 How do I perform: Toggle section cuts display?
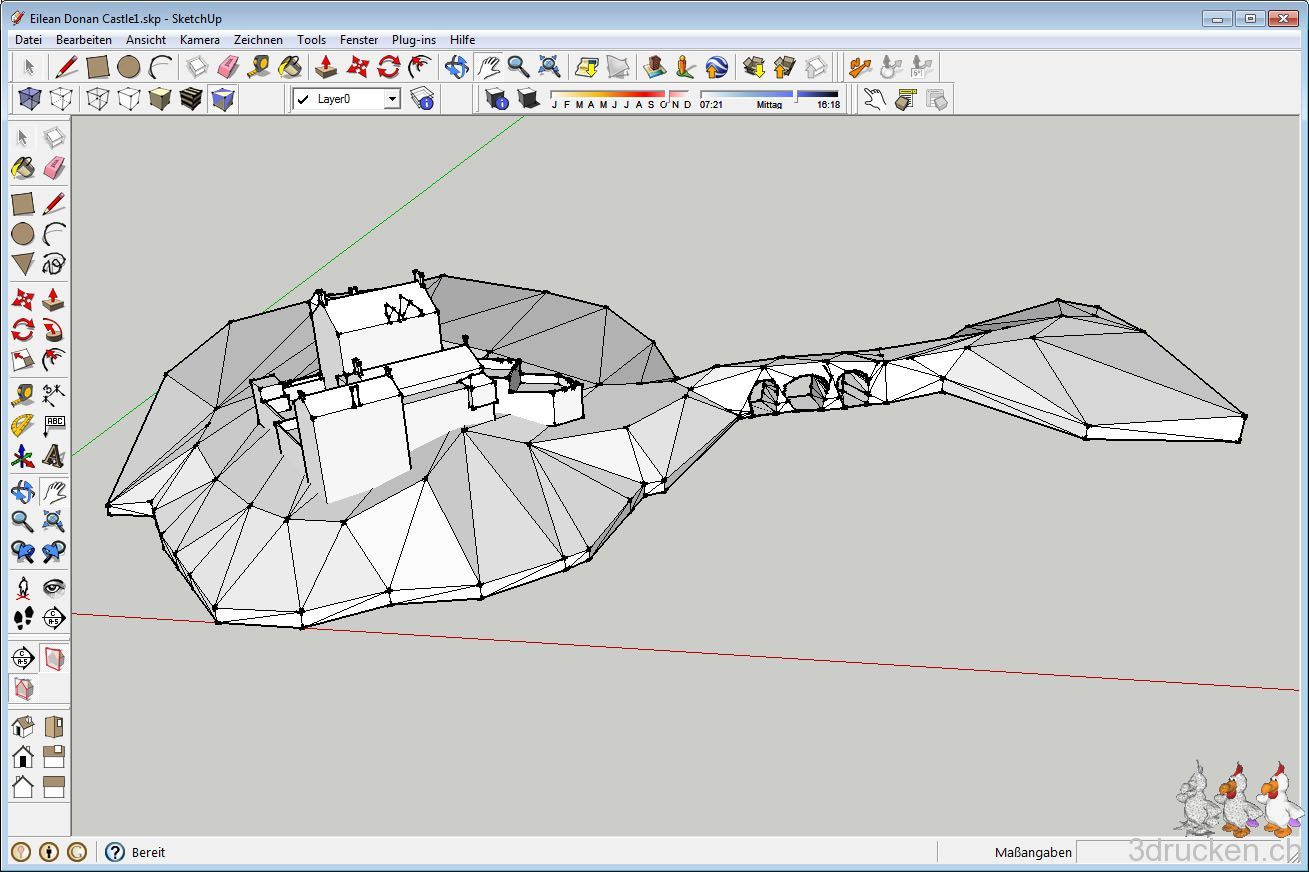click(x=22, y=689)
